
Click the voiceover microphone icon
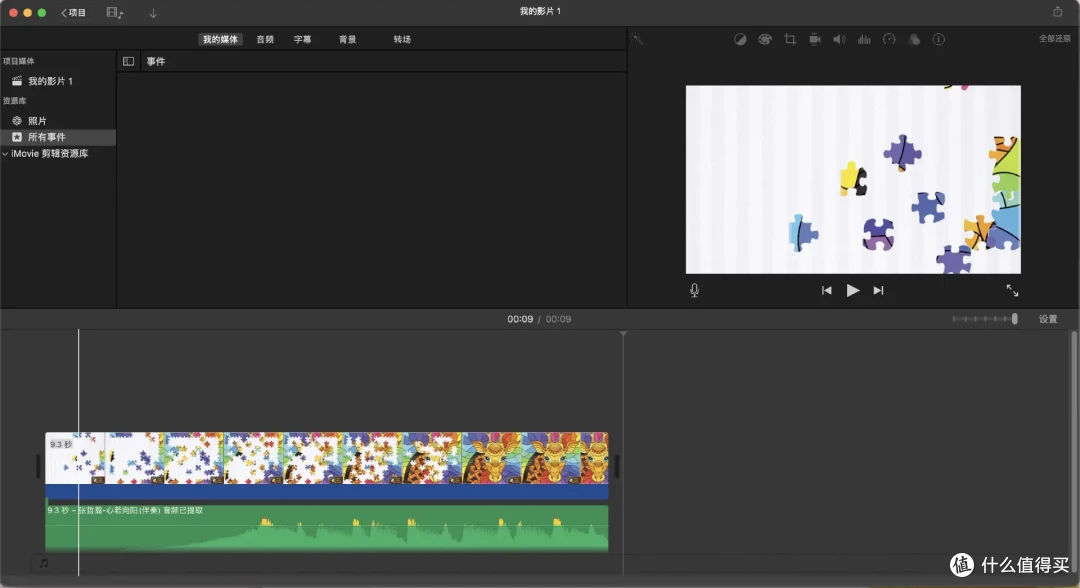tap(694, 291)
